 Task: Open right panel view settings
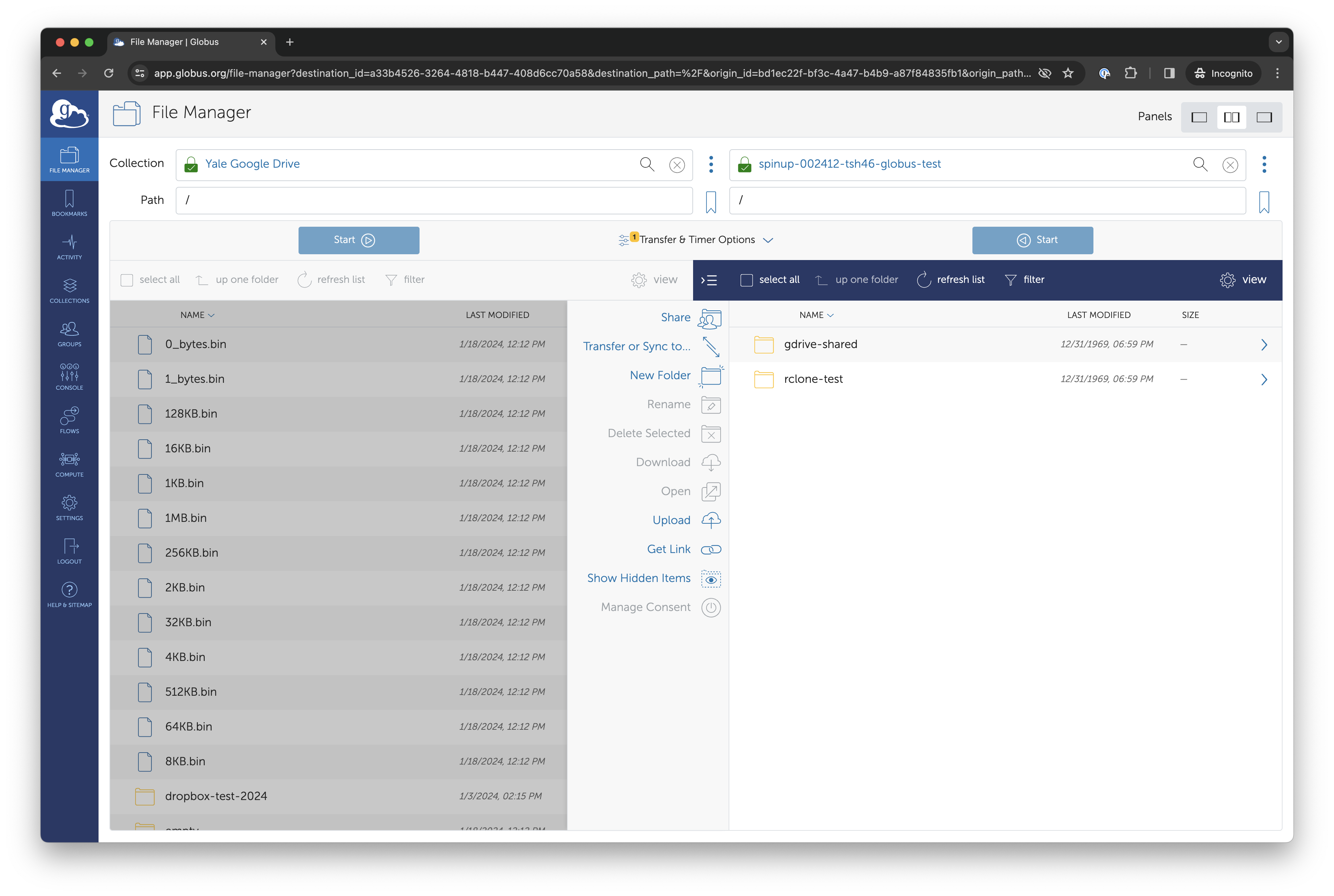point(1243,280)
